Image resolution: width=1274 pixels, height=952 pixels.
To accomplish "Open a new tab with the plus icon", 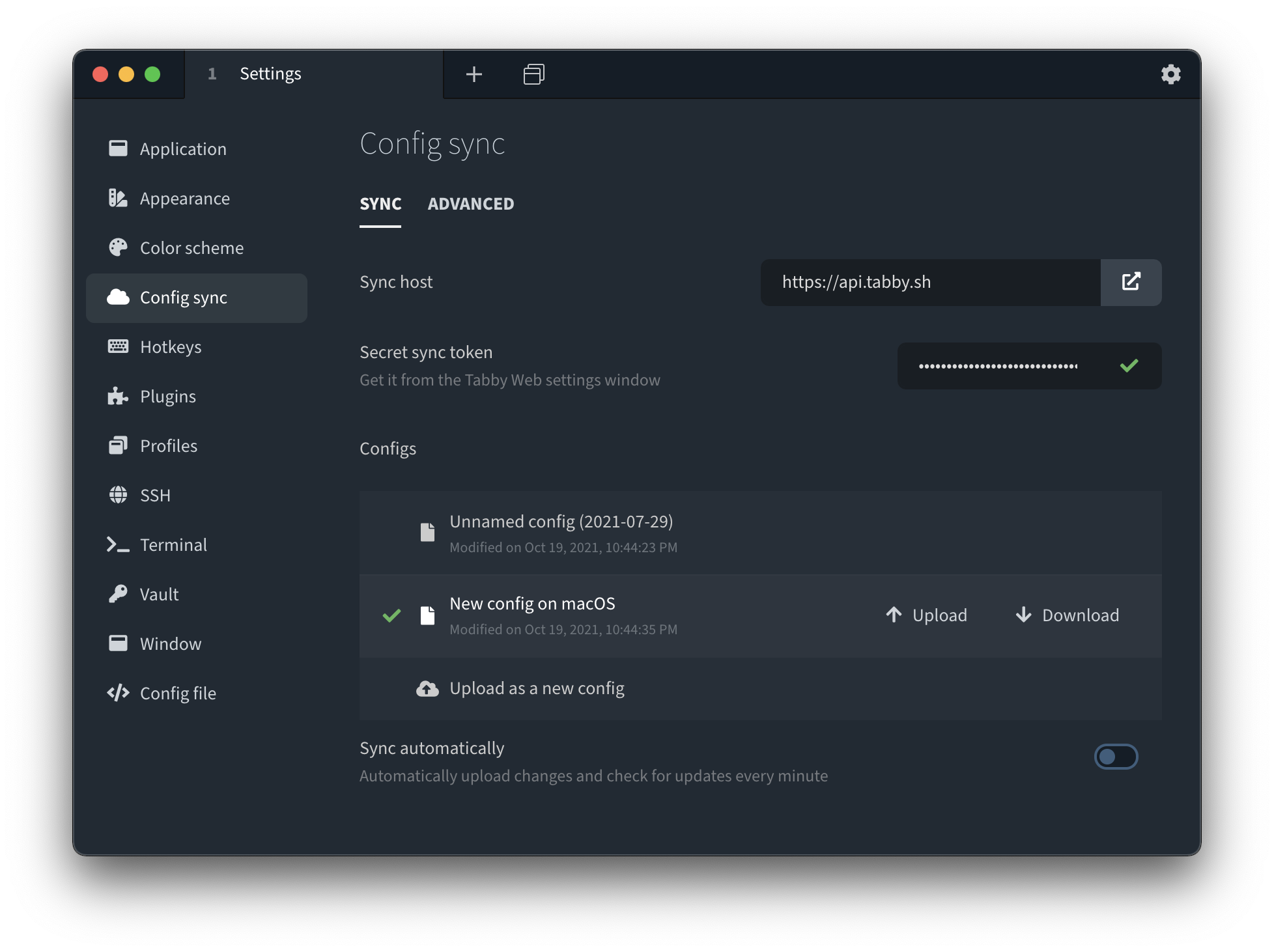I will [x=474, y=74].
